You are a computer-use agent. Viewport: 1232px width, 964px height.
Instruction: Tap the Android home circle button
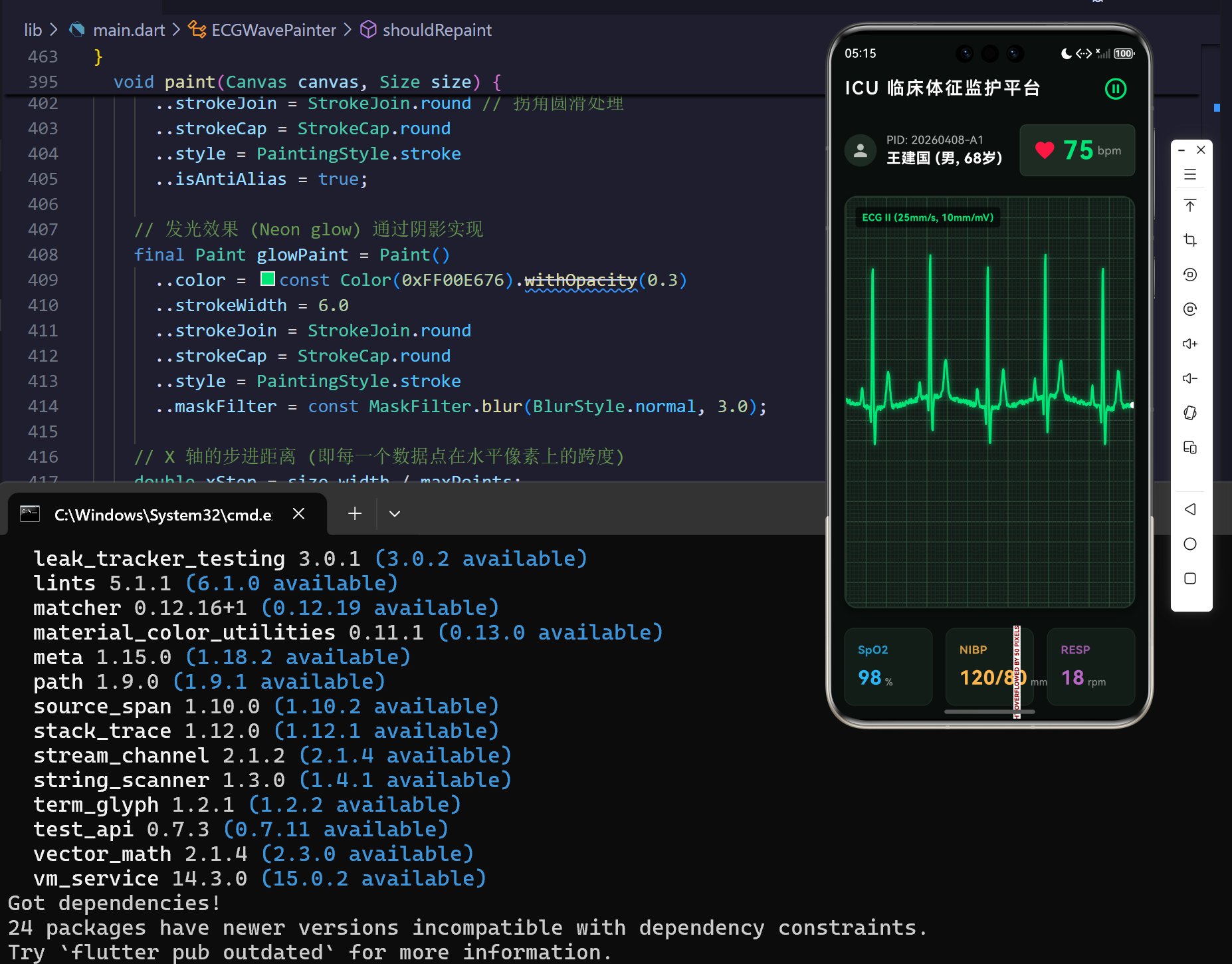click(x=1190, y=544)
